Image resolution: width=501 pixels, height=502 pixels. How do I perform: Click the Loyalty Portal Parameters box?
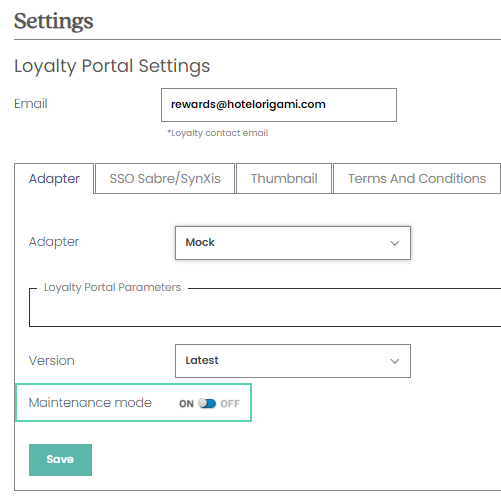coord(265,307)
